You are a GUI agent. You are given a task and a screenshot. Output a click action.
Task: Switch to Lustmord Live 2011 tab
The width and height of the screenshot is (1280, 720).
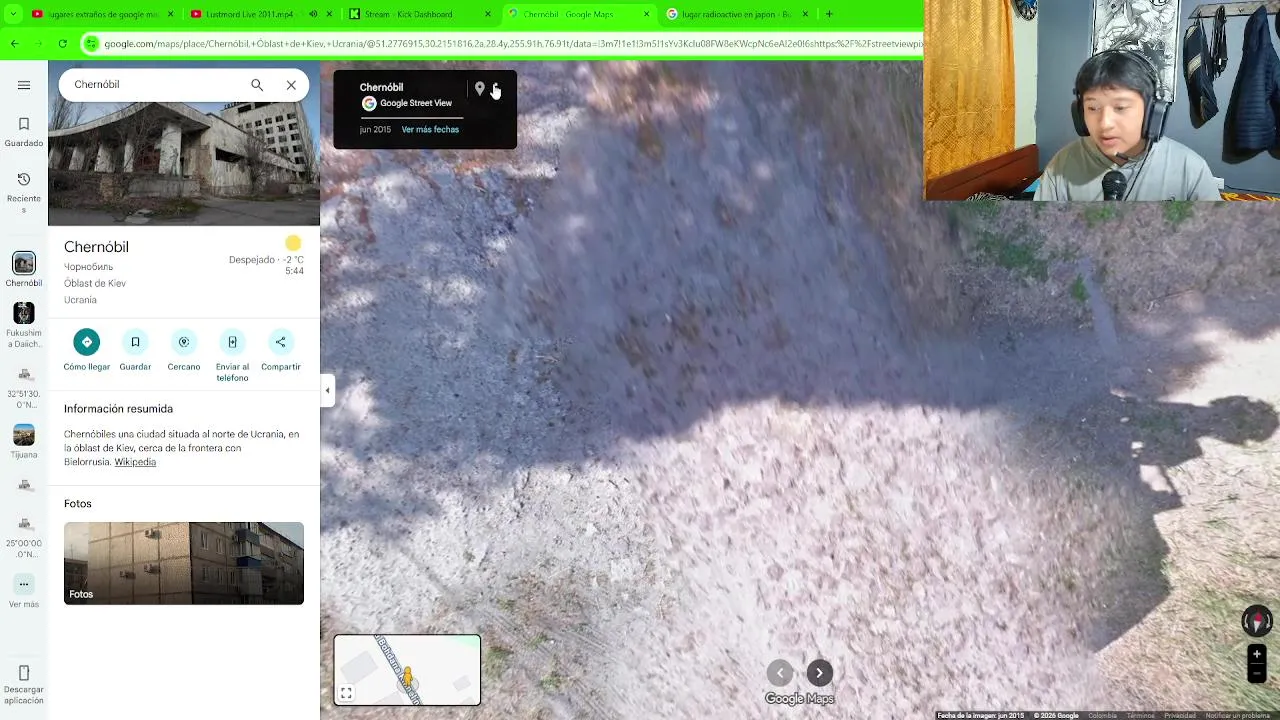pyautogui.click(x=250, y=14)
